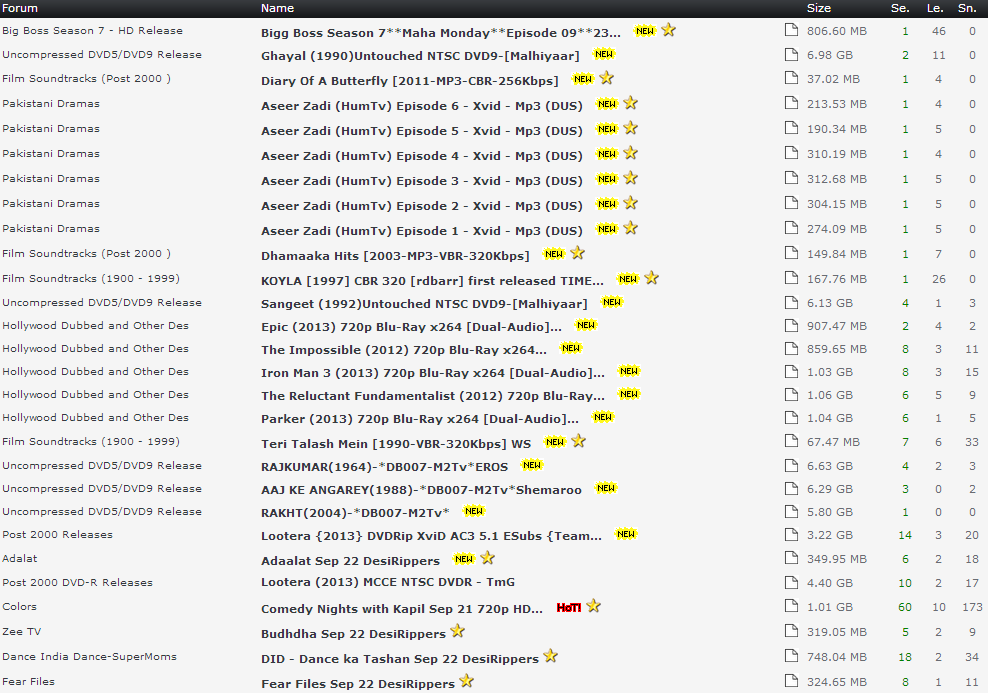Screen dimensions: 988x693
Task: Sort by the Sn. column header
Action: click(967, 8)
